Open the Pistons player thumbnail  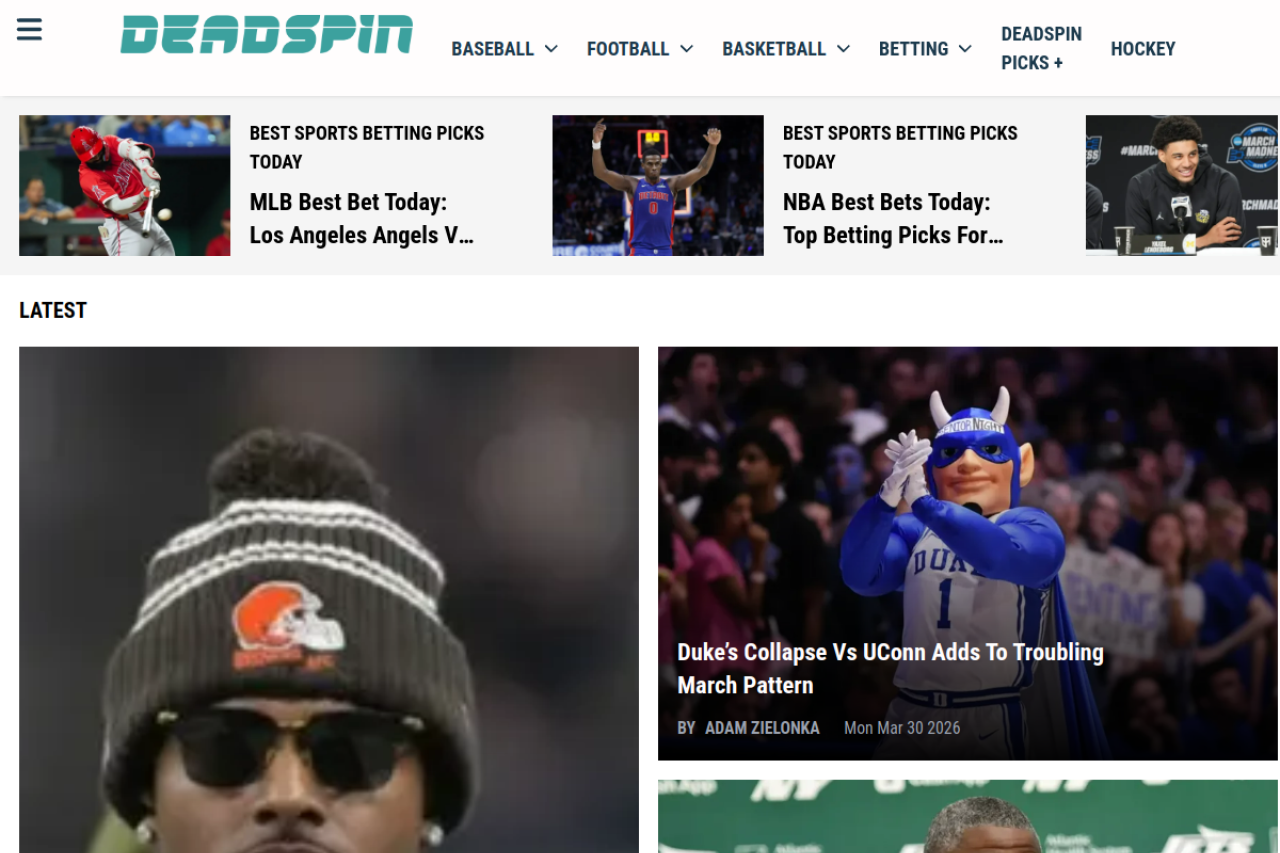pyautogui.click(x=658, y=185)
